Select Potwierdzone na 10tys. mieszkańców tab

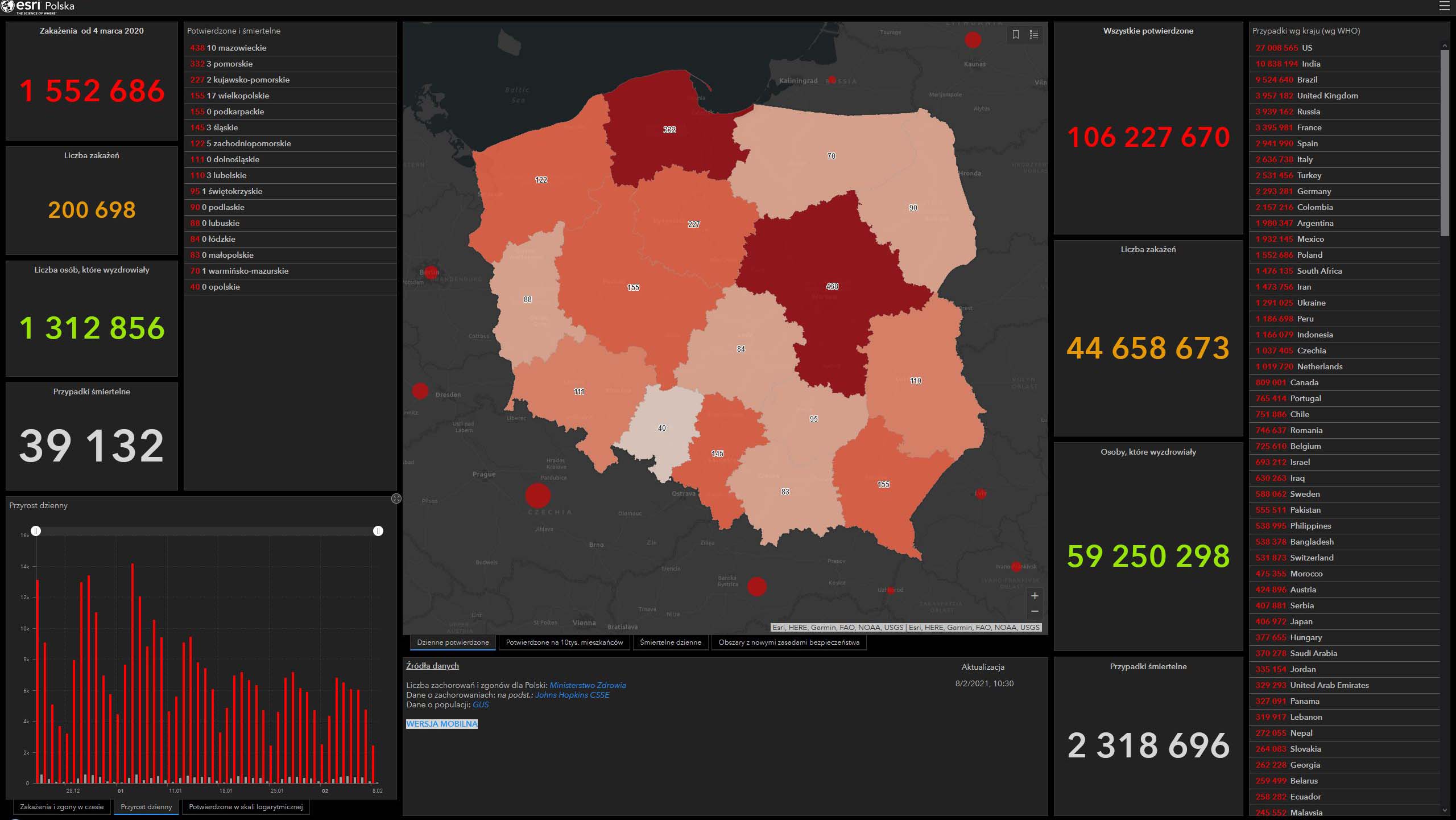564,642
